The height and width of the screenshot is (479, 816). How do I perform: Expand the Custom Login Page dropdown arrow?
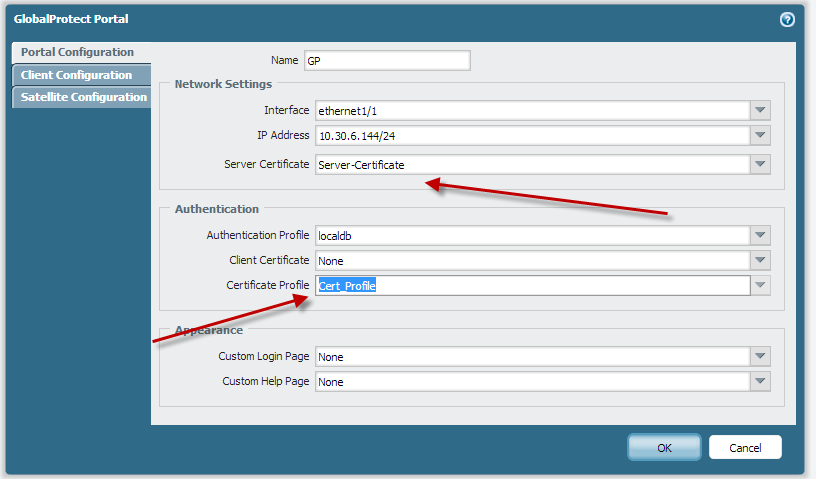point(760,356)
